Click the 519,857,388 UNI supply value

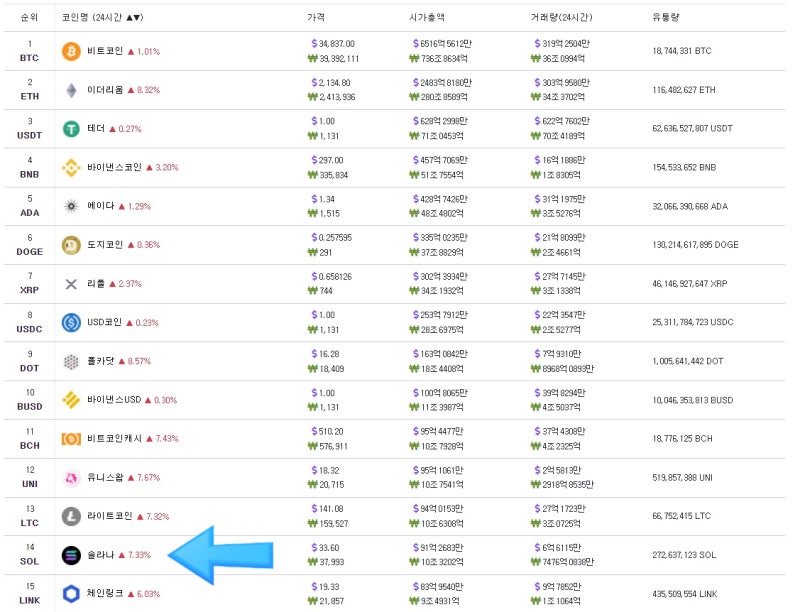(x=683, y=478)
